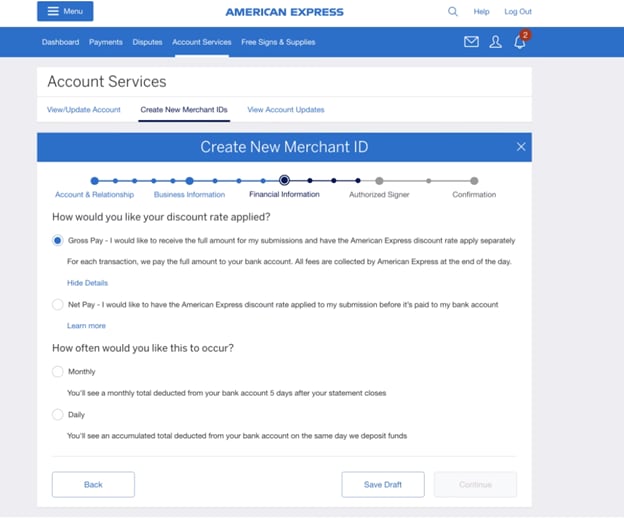Image resolution: width=624 pixels, height=519 pixels.
Task: Click the Business Information progress step dot
Action: [x=189, y=181]
